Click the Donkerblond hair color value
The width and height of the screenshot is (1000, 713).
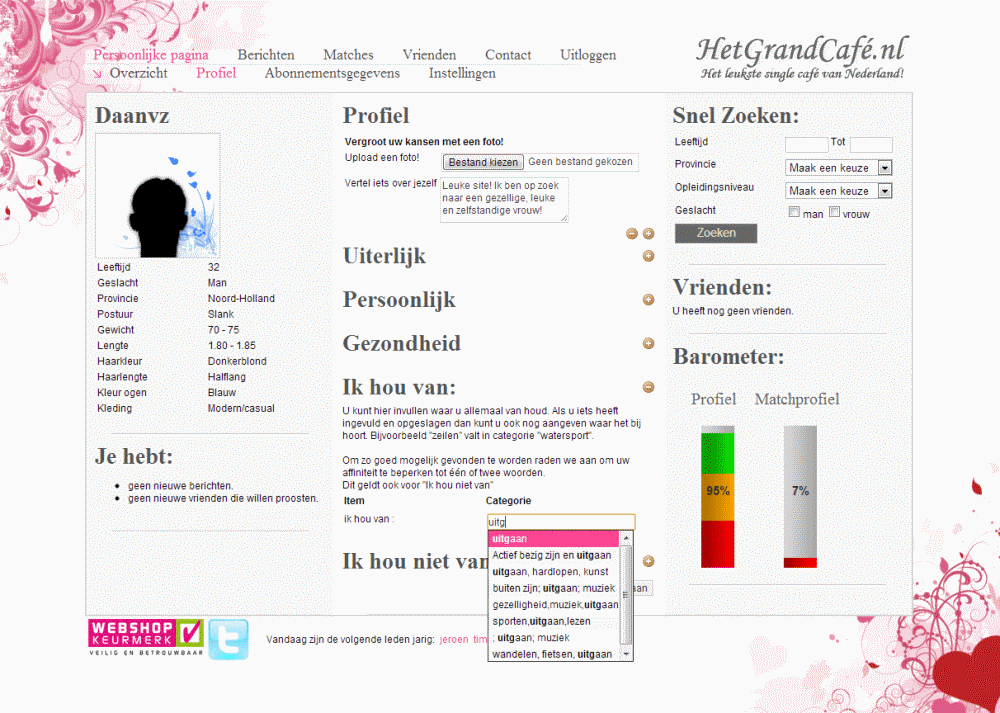237,361
